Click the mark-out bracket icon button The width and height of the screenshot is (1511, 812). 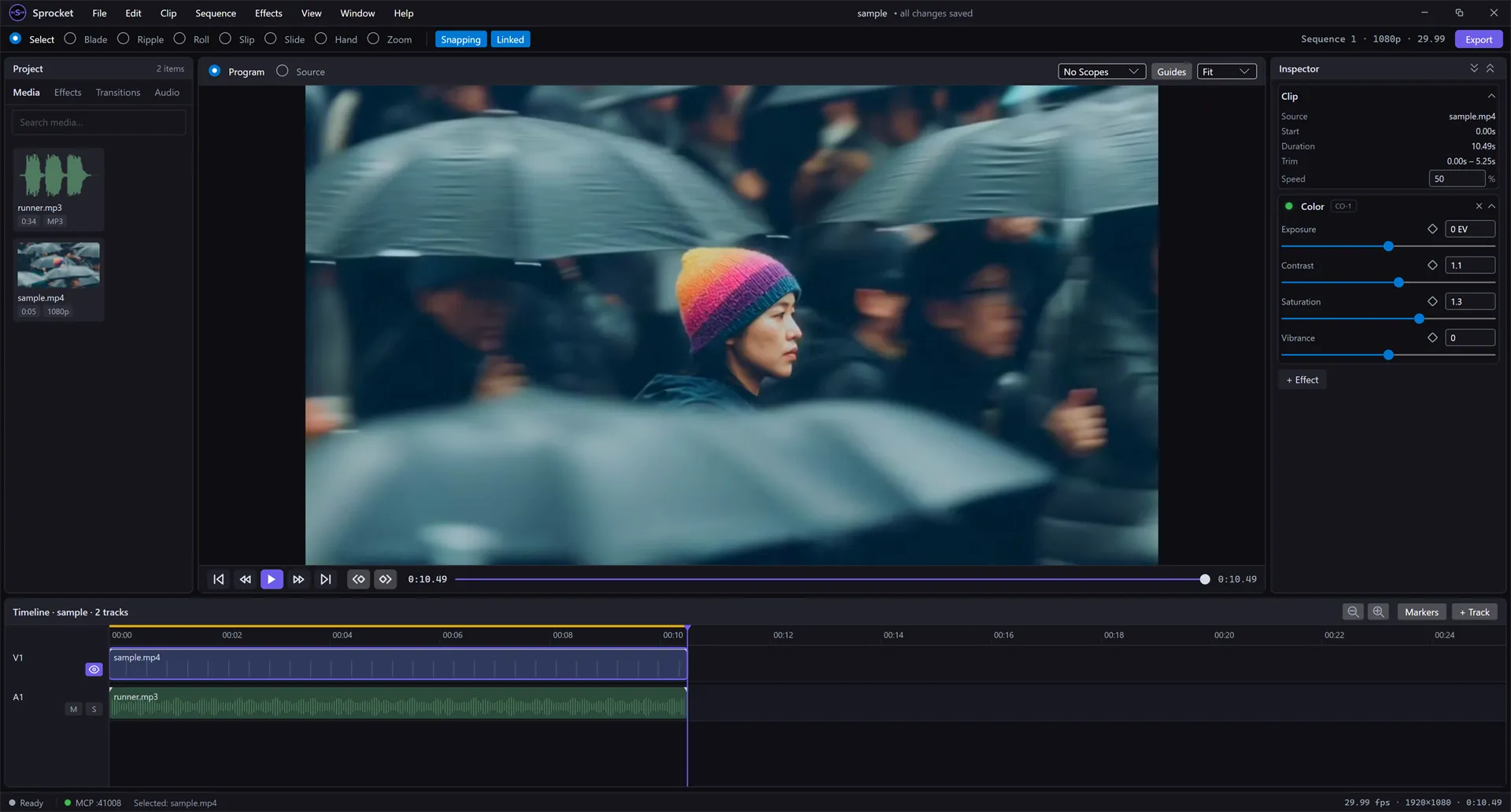(x=386, y=579)
